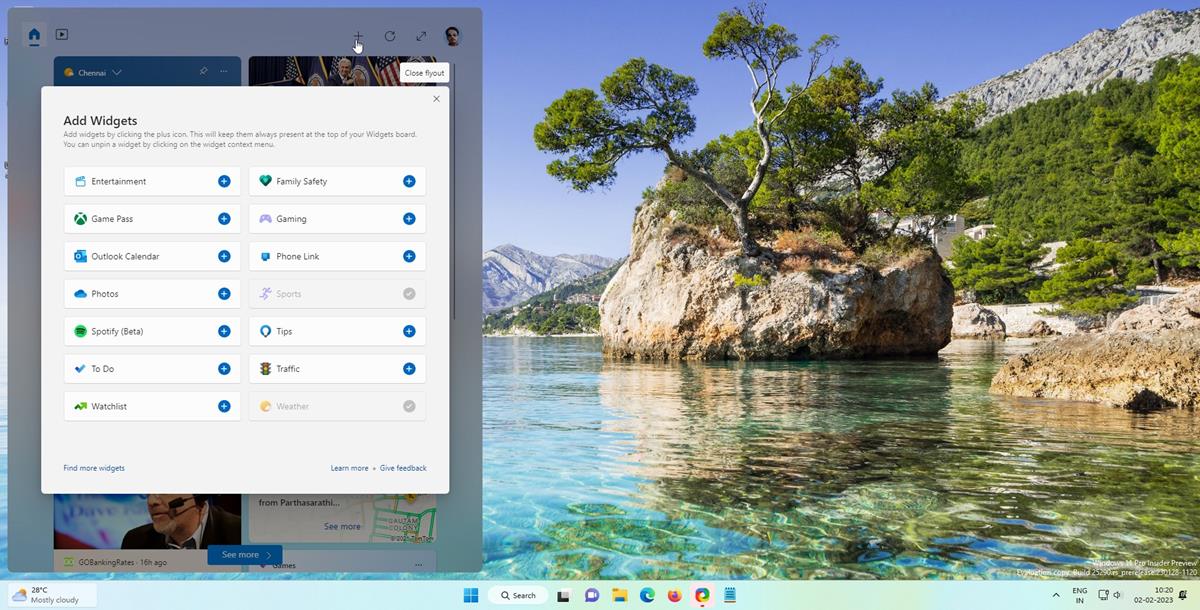Open the Widgets video tab
The height and width of the screenshot is (610, 1200).
[62, 35]
